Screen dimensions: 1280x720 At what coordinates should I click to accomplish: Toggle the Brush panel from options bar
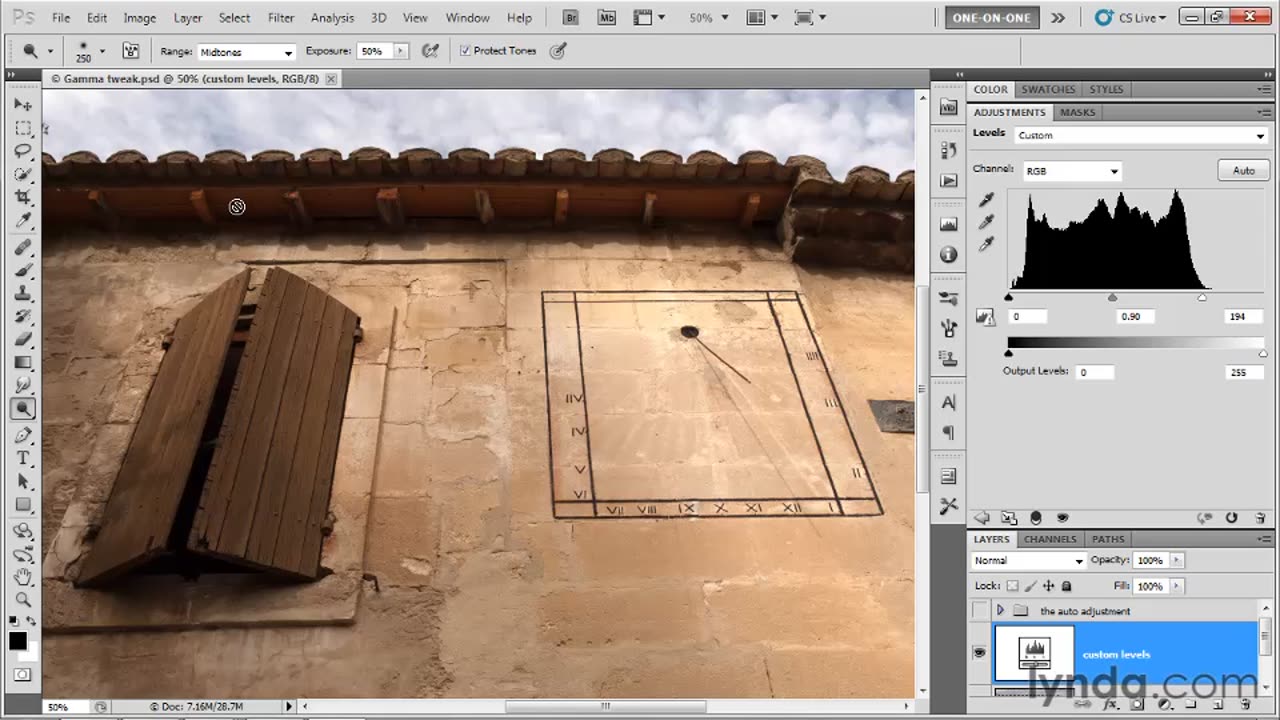click(x=131, y=51)
